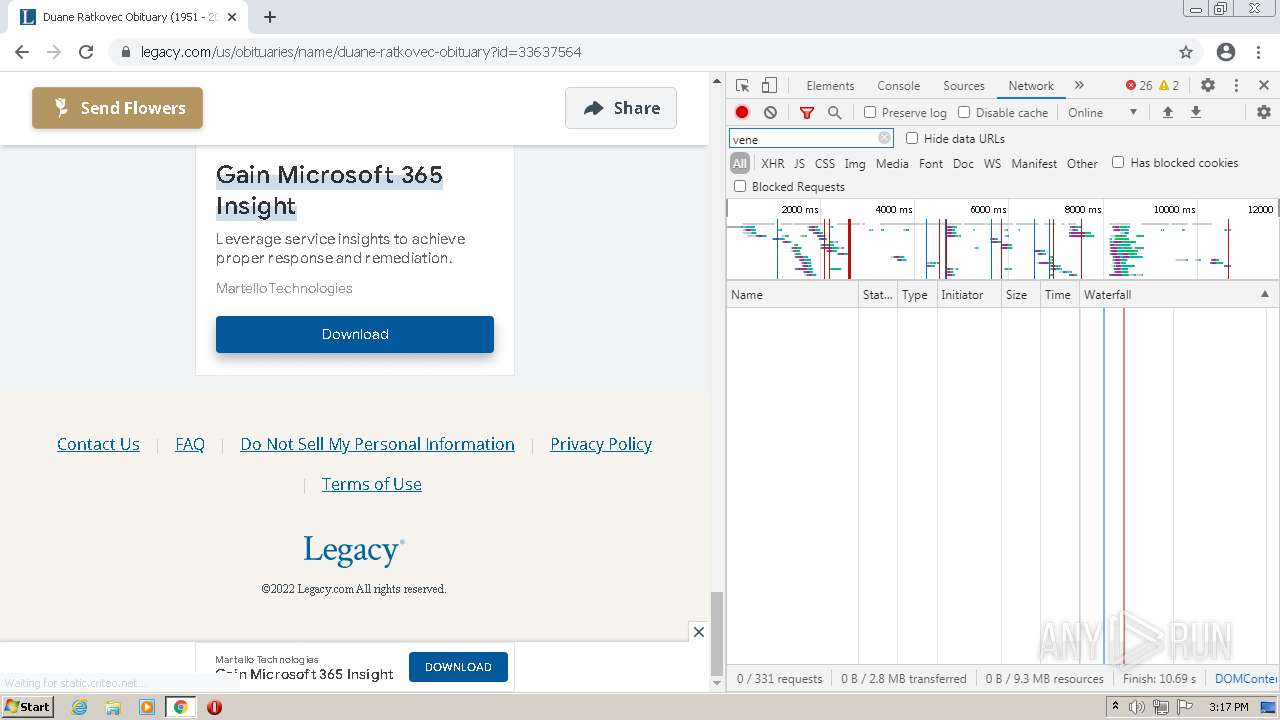Click the Share button
Viewport: 1280px width, 720px height.
pyautogui.click(x=621, y=108)
